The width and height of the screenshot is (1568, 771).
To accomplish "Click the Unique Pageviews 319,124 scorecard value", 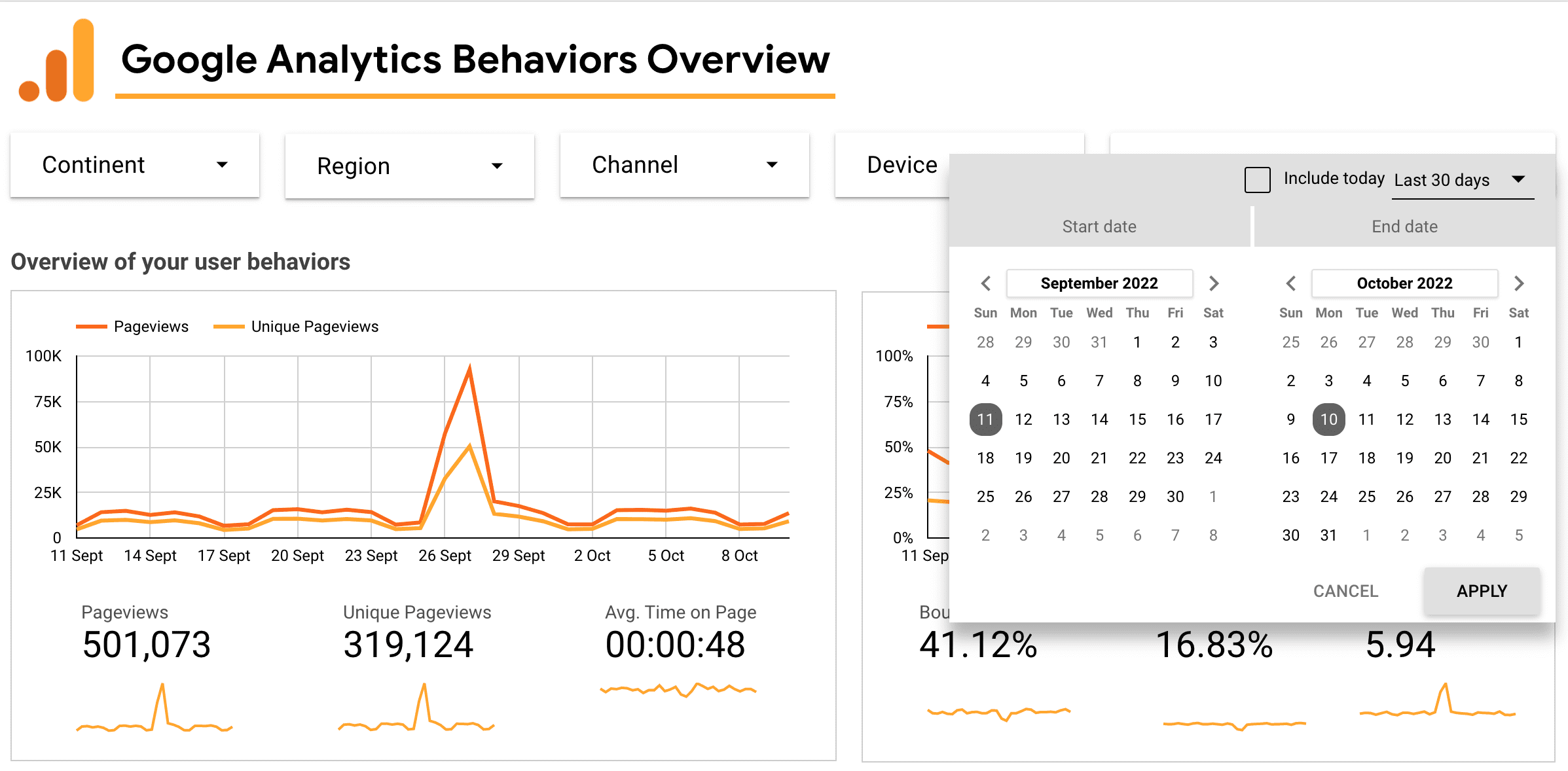I will pos(409,645).
